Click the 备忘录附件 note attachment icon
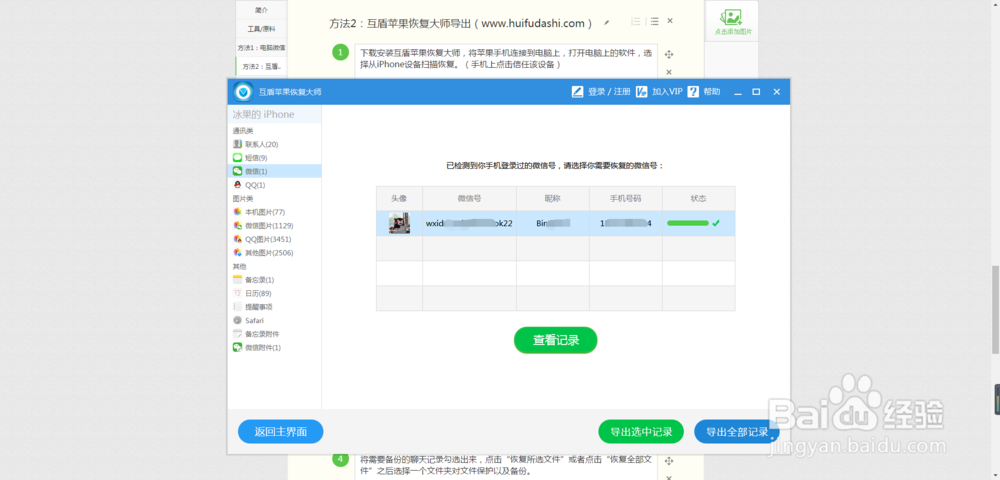1000x480 pixels. pyautogui.click(x=237, y=334)
